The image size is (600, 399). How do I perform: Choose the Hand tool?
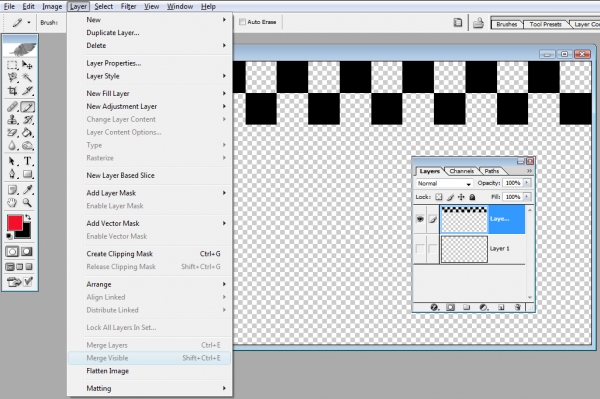point(12,203)
